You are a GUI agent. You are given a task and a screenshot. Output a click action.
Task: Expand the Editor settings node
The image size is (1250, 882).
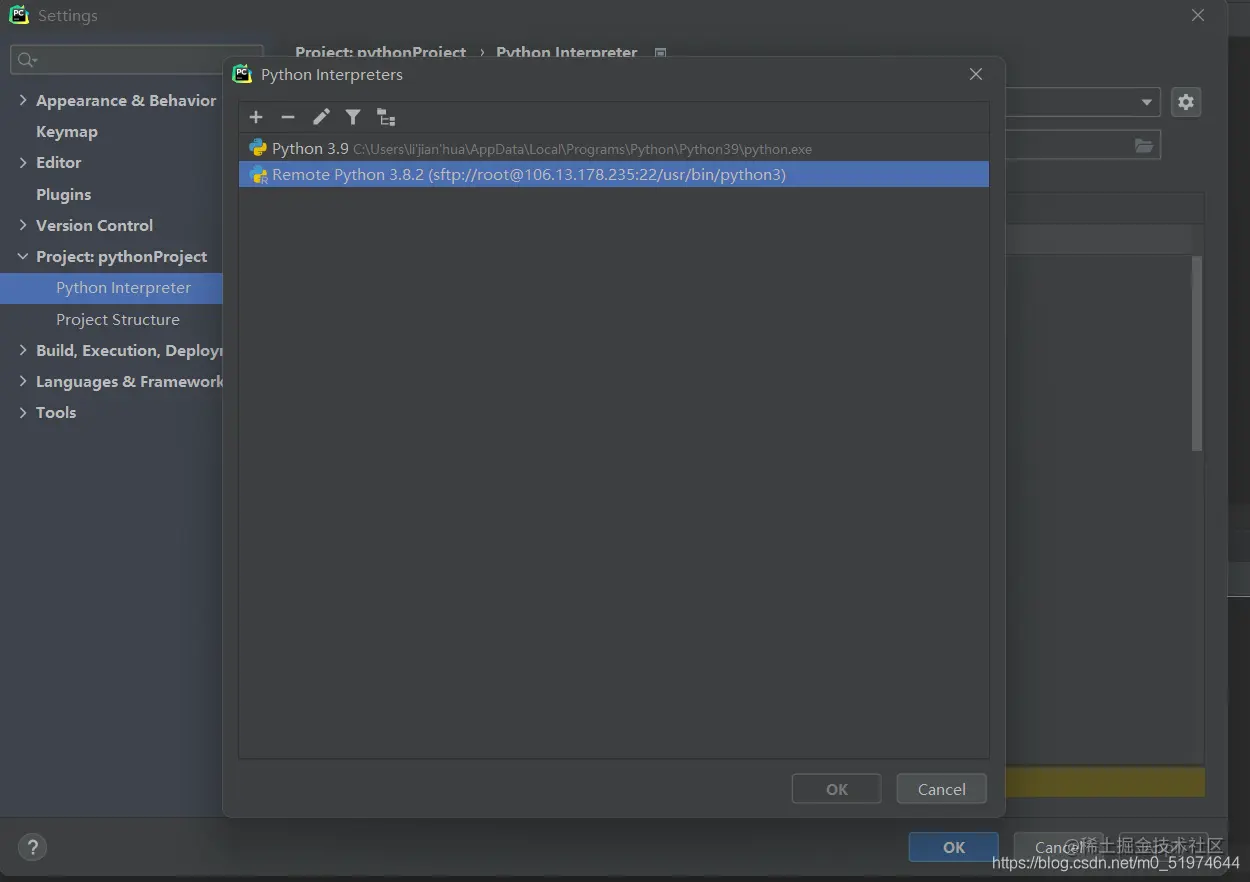[23, 162]
